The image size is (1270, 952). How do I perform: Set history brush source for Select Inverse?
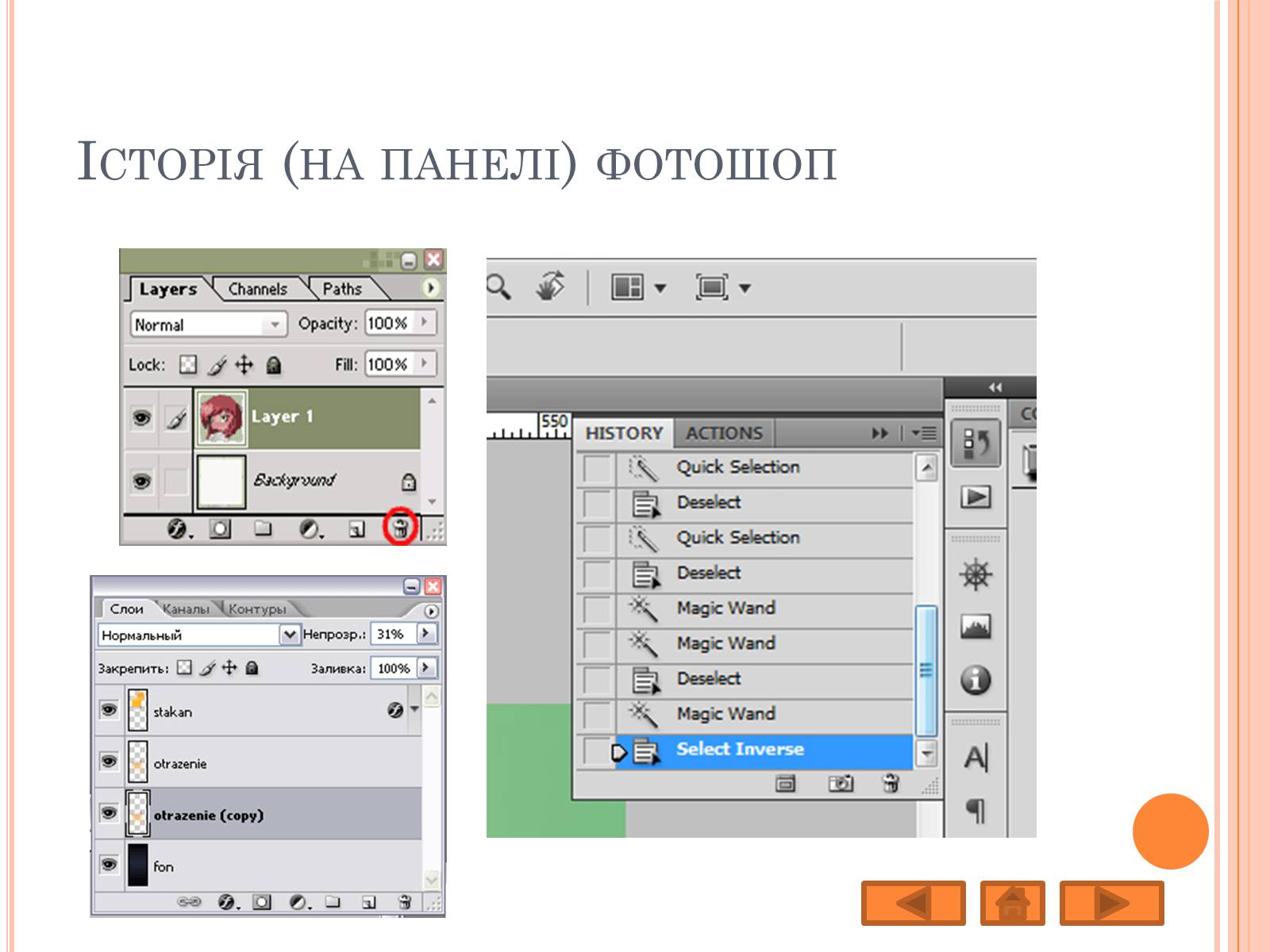click(596, 750)
